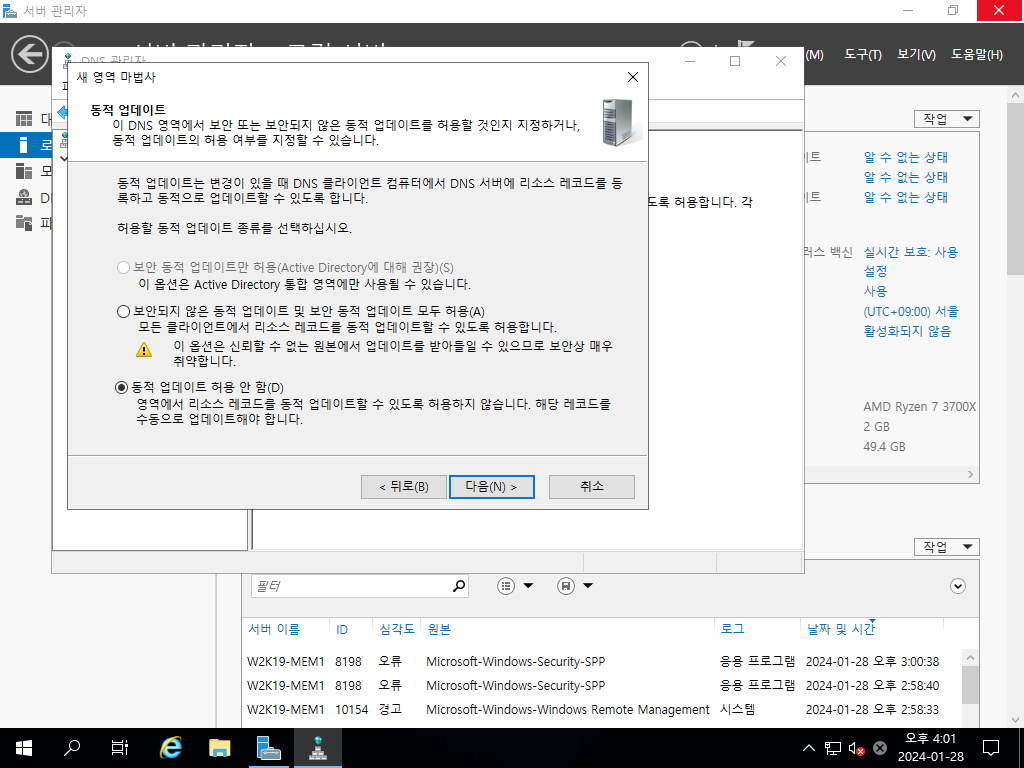Open the 보기(V) menu in Server Manager
1024x768 pixels.
[916, 55]
